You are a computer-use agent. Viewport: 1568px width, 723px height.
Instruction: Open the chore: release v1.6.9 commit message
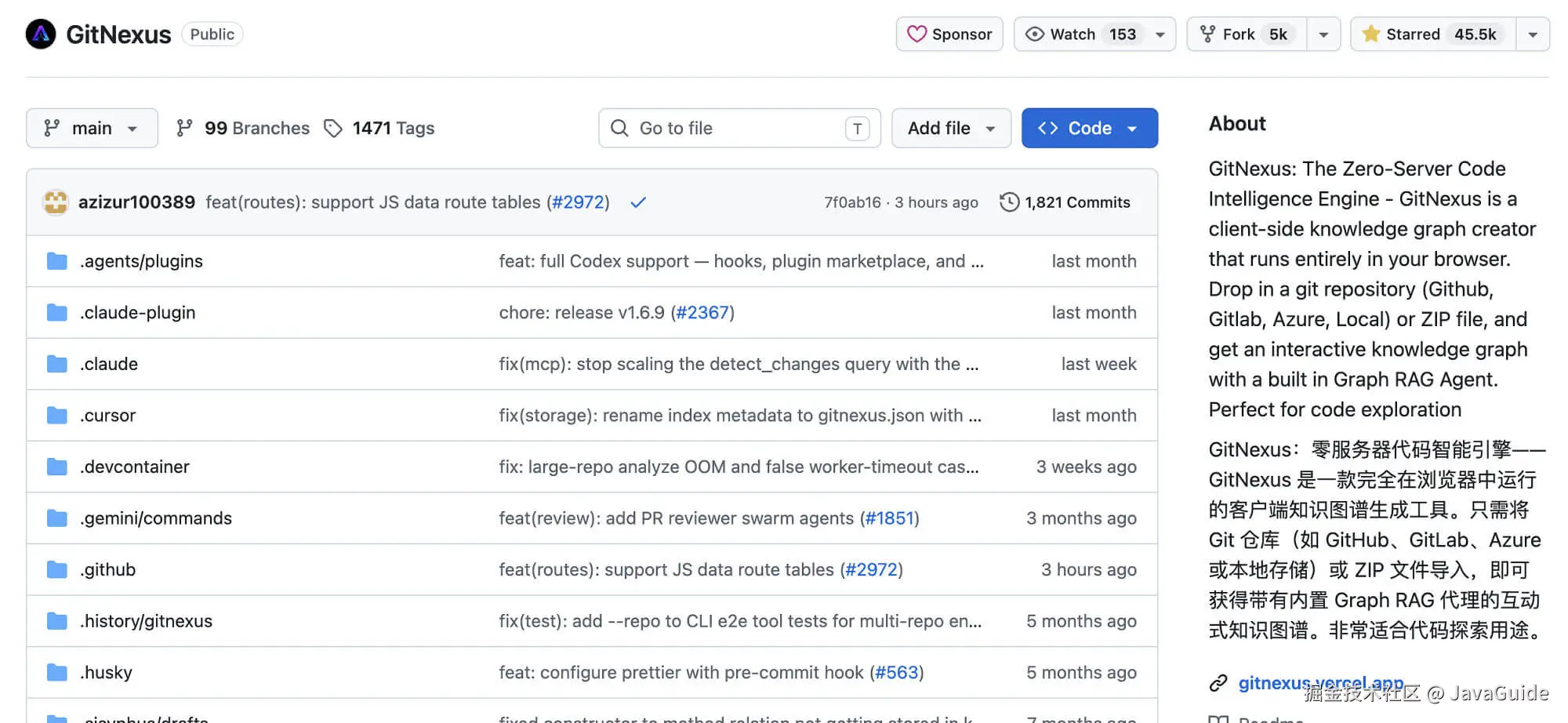tap(581, 313)
